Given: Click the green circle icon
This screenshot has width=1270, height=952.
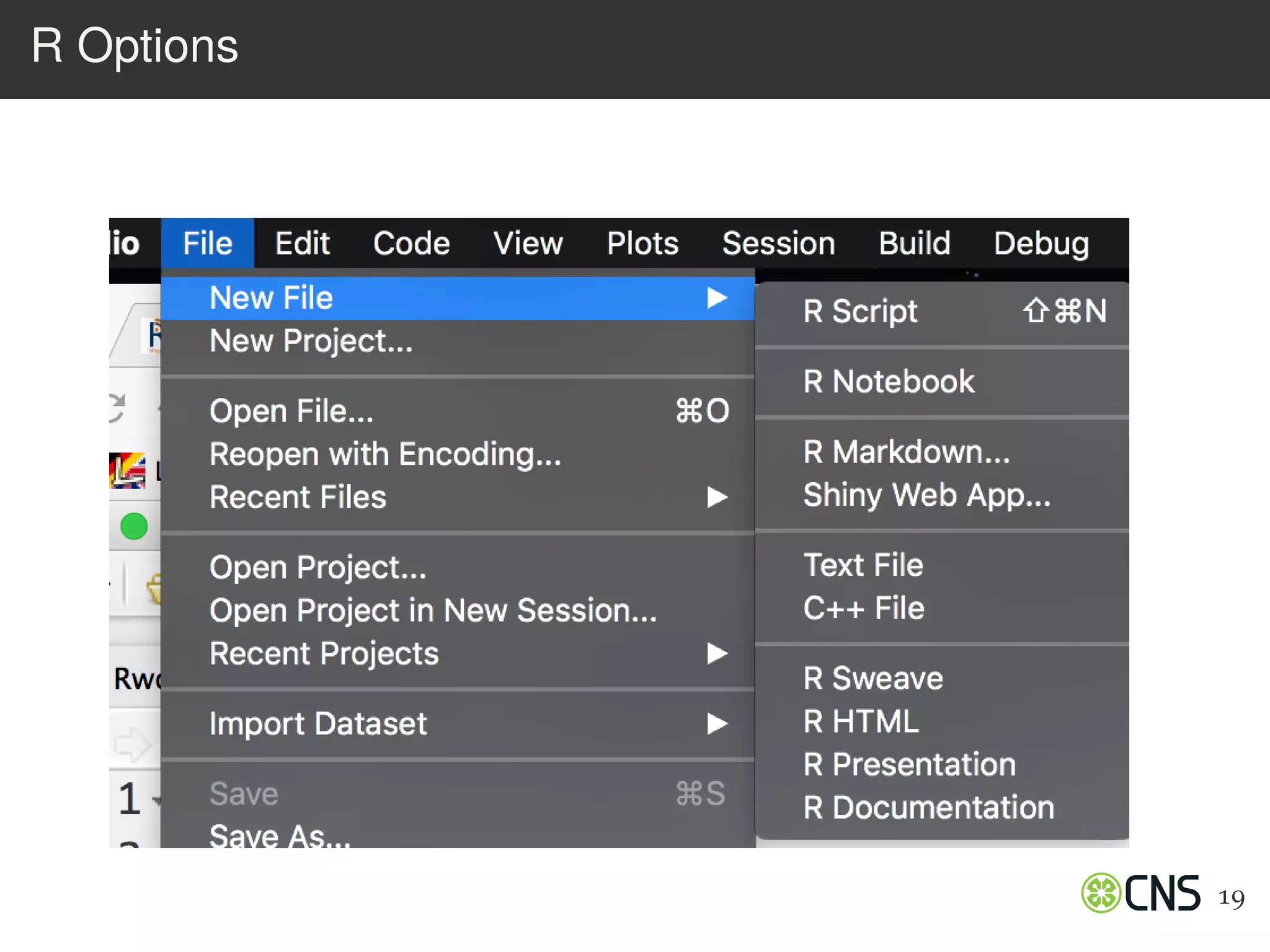Looking at the screenshot, I should (134, 526).
